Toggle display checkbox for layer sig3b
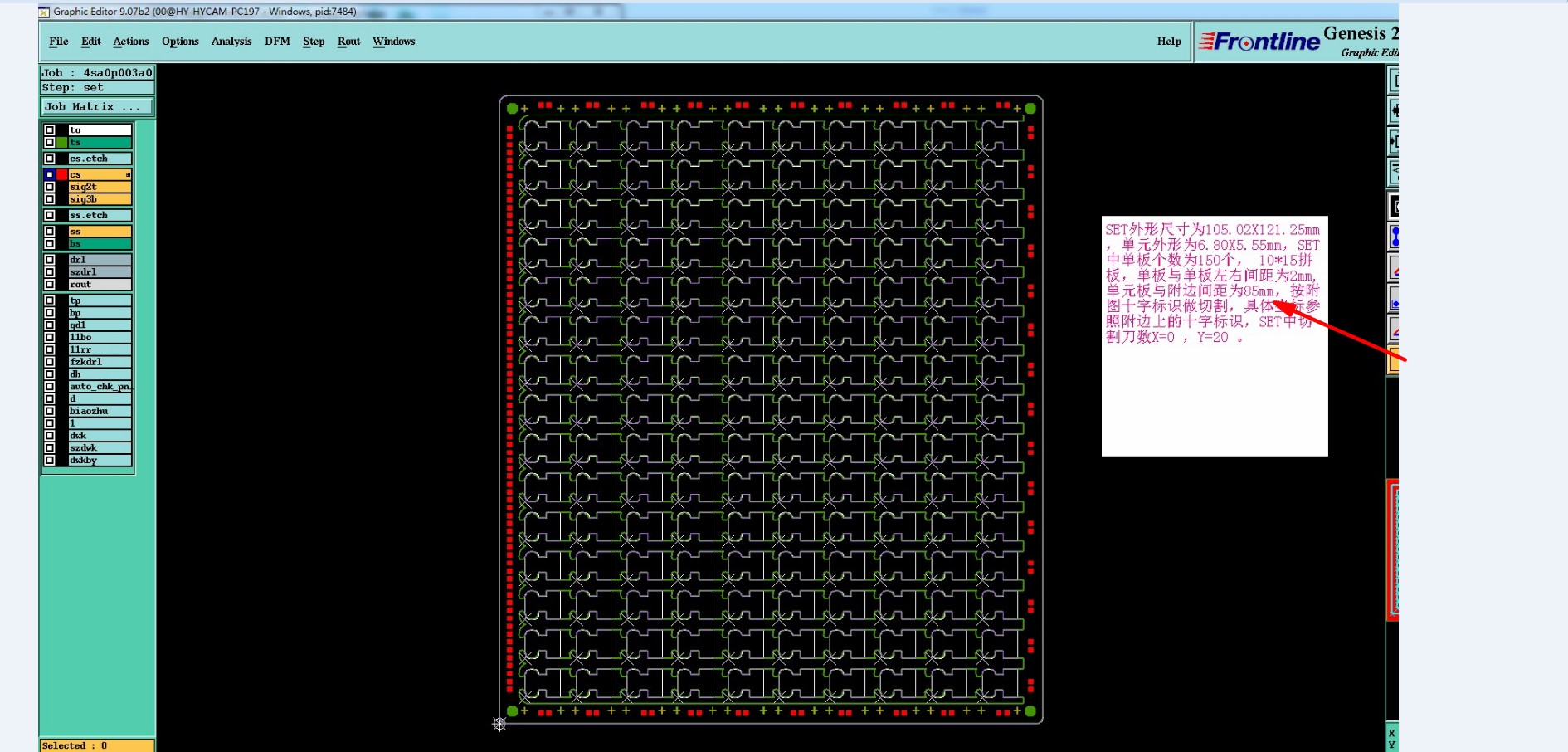This screenshot has height=752, width=1568. [50, 199]
